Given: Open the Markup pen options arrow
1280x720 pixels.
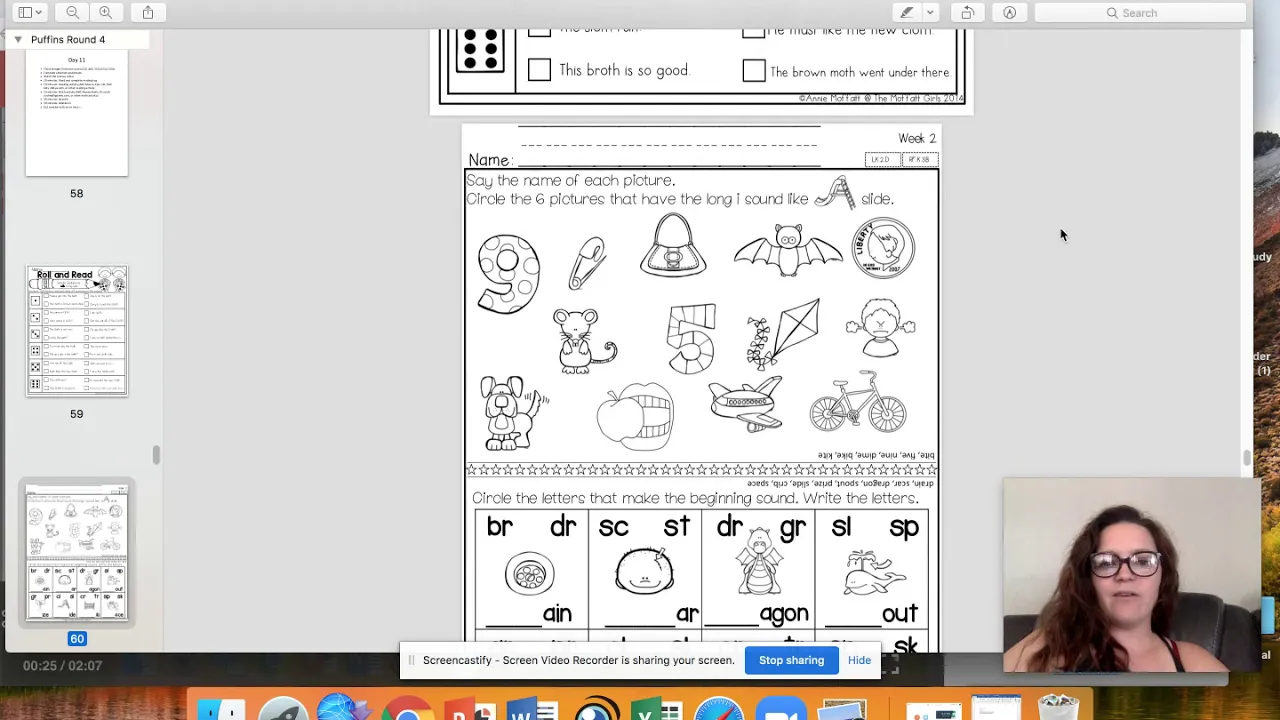Looking at the screenshot, I should coord(930,12).
